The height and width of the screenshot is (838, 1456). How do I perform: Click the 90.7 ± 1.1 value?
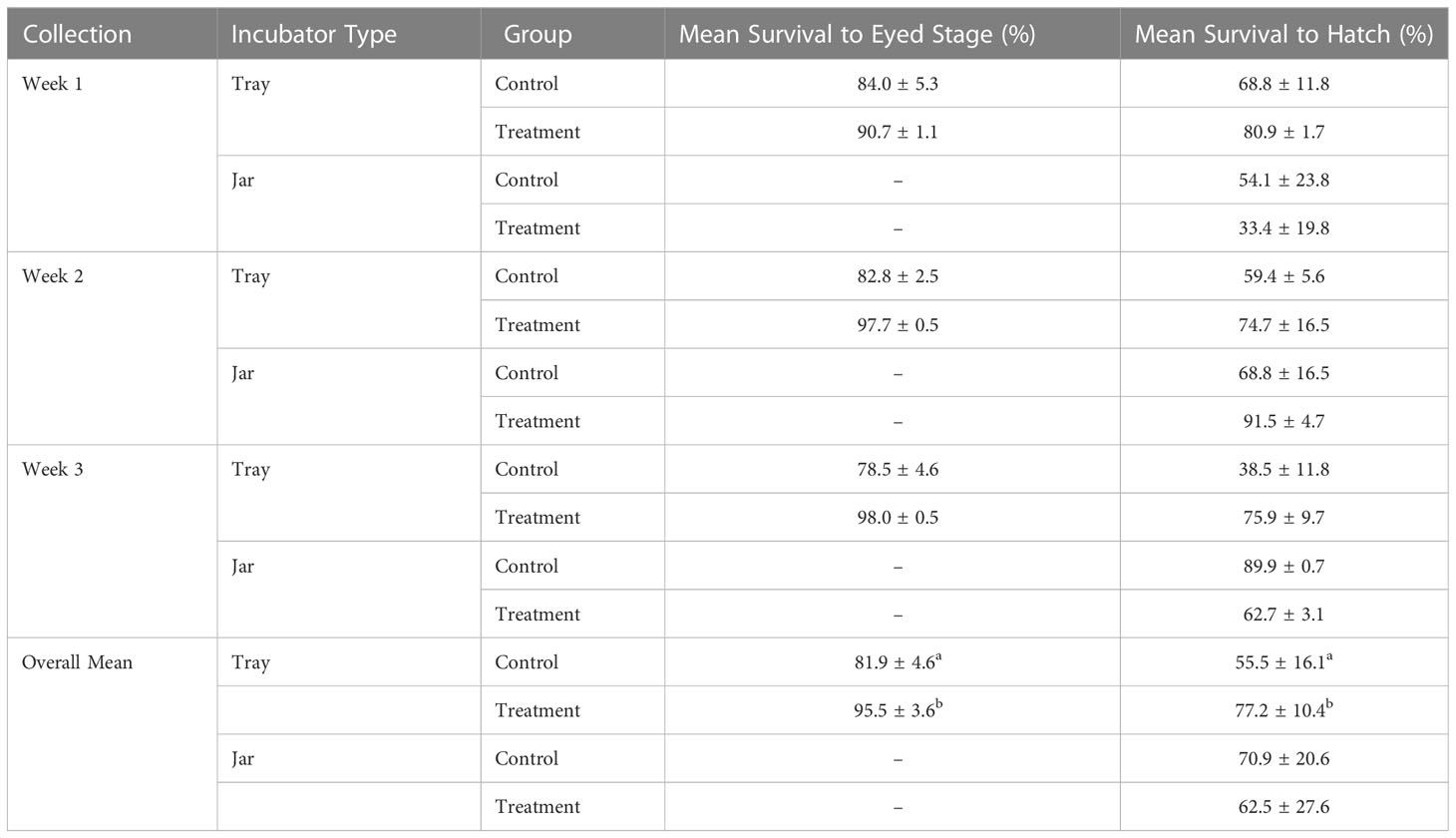tap(898, 132)
